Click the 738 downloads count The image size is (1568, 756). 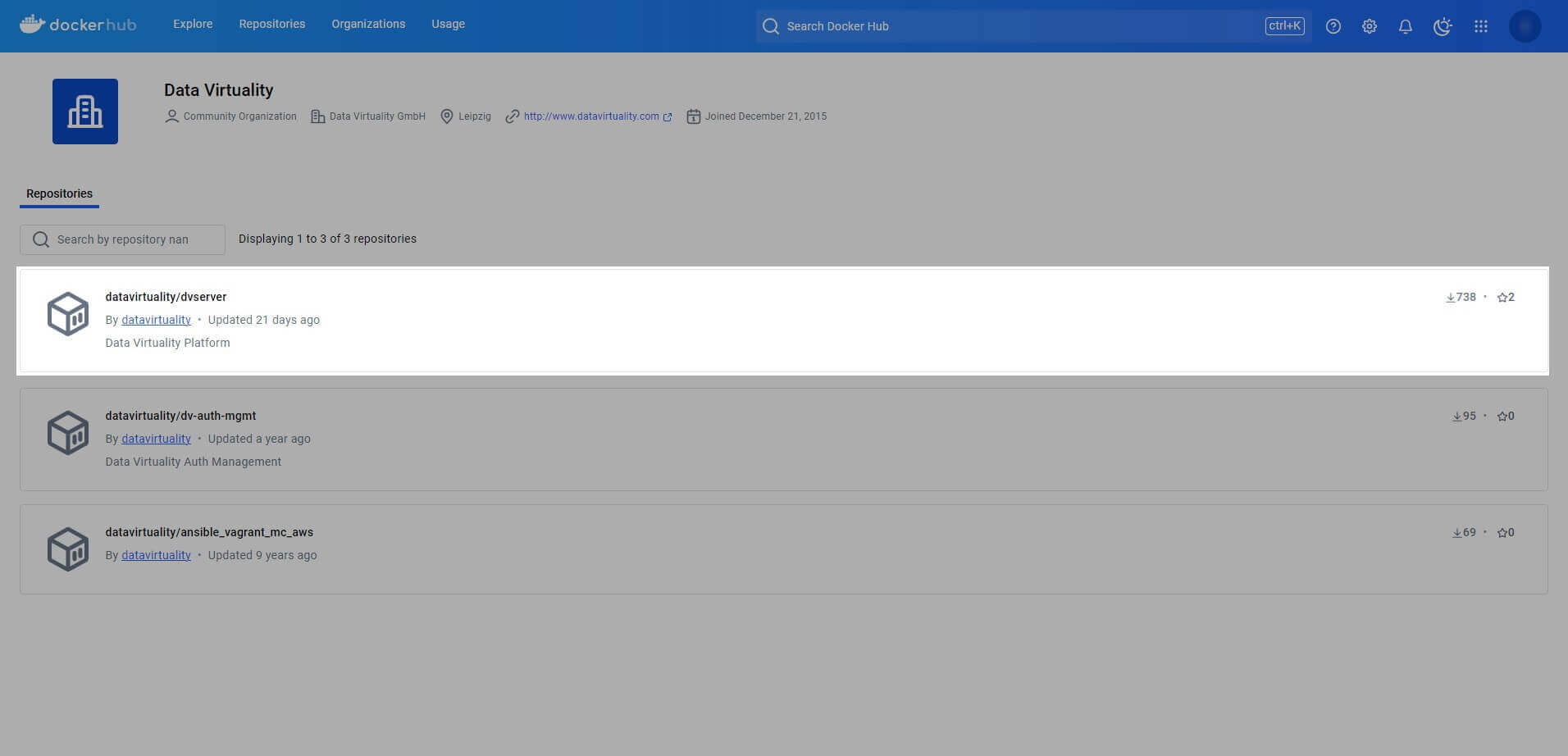(1466, 297)
